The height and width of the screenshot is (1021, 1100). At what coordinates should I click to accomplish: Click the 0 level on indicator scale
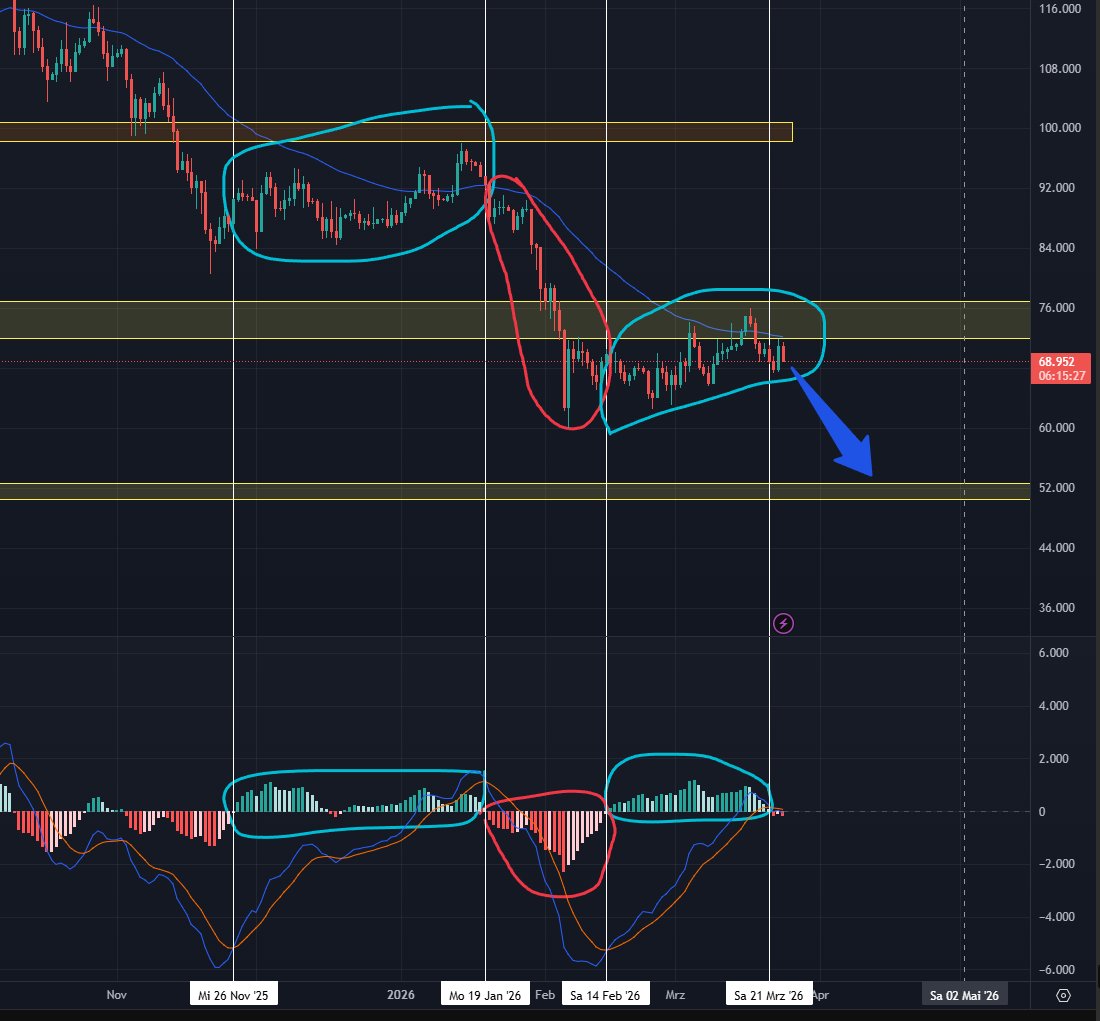tap(1042, 811)
